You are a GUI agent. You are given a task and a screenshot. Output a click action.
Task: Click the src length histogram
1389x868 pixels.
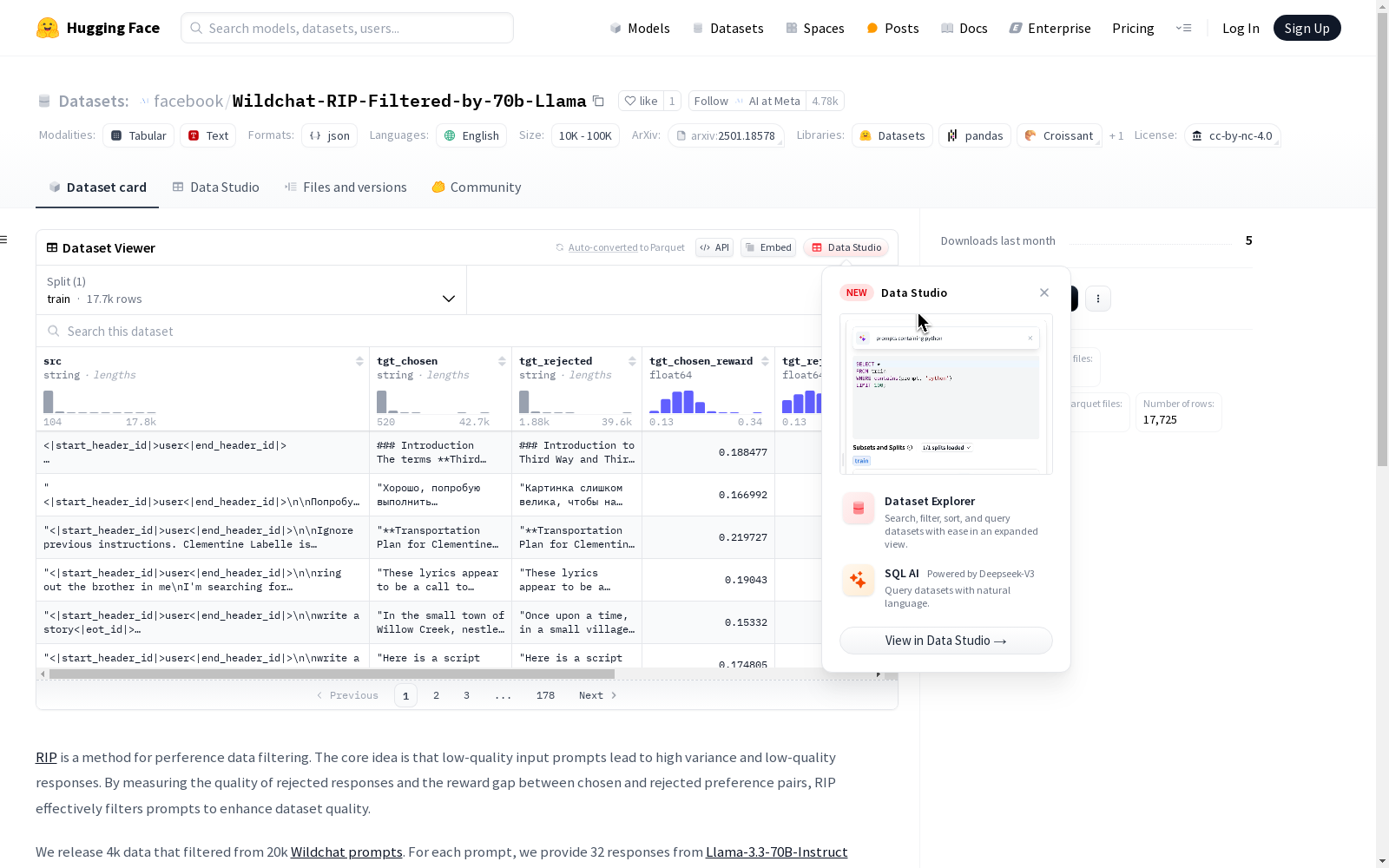100,402
